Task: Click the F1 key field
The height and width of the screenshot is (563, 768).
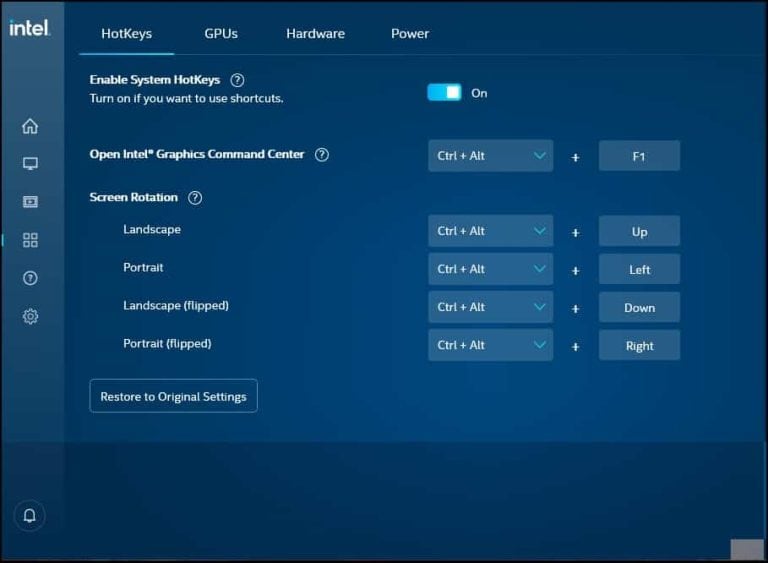Action: 639,156
